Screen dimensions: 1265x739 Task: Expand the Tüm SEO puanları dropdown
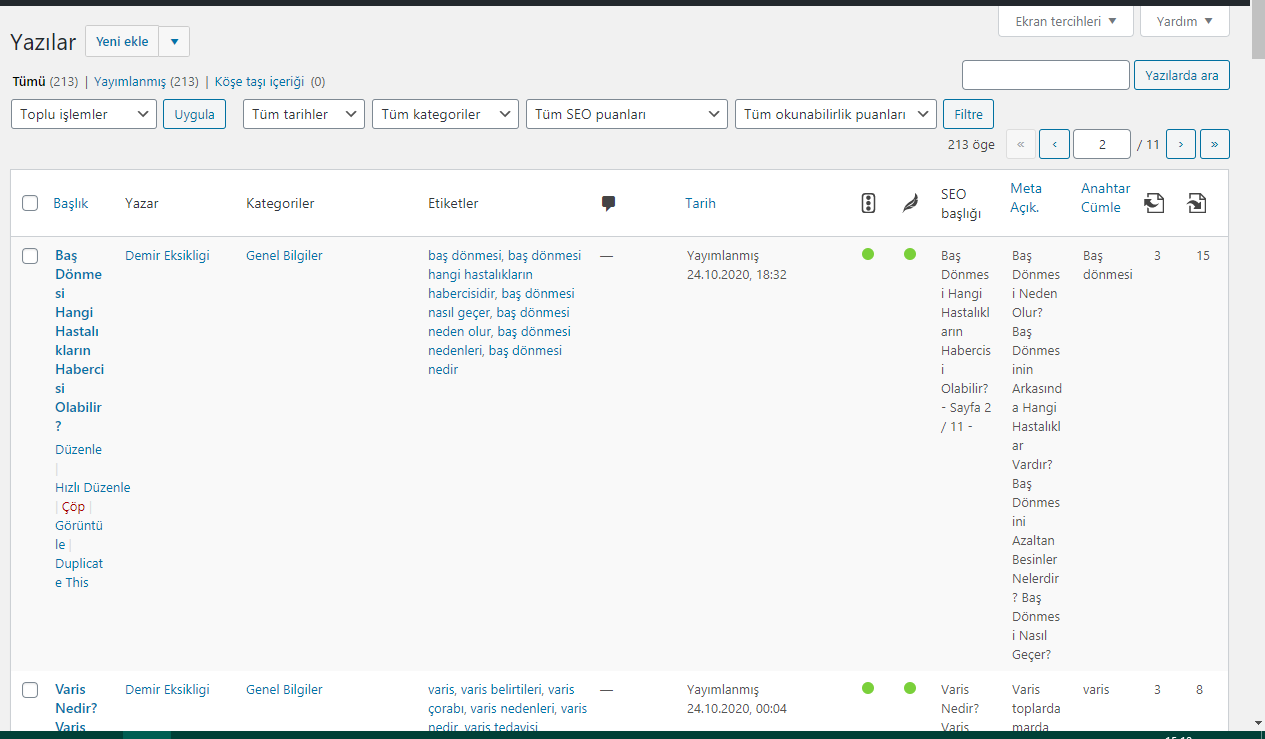[x=627, y=114]
